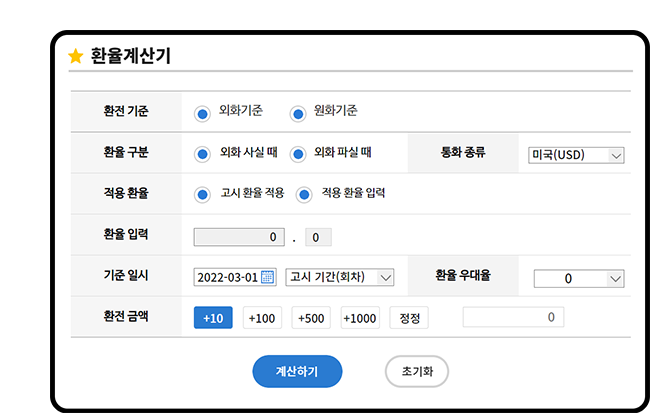Select the 외화기준 radio button
This screenshot has height=413, width=650.
coord(202,112)
